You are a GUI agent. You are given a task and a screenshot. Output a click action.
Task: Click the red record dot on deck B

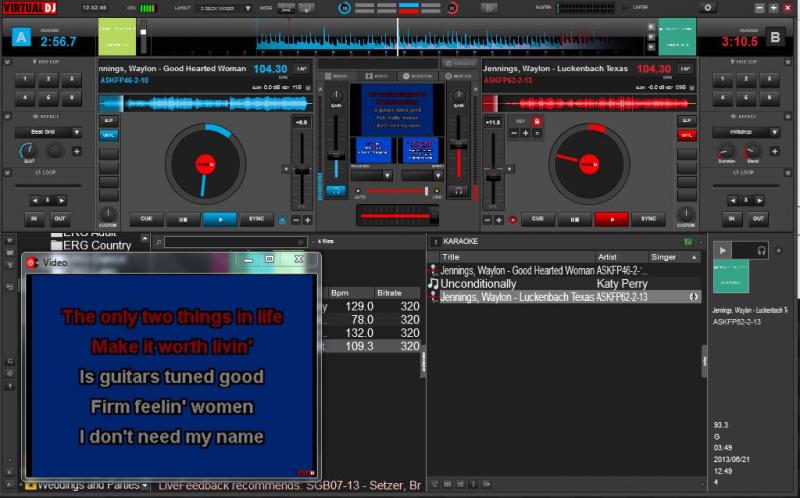pos(513,220)
